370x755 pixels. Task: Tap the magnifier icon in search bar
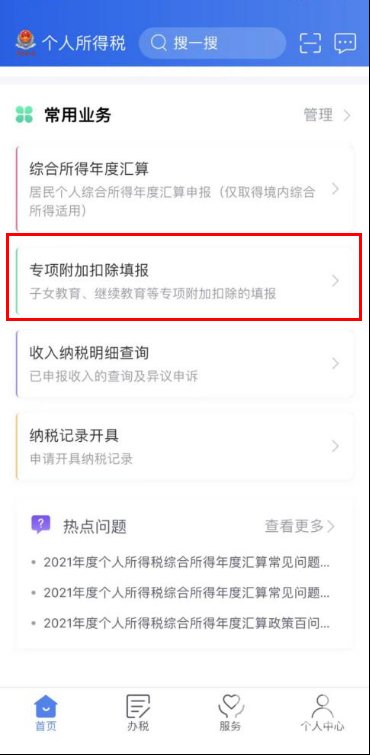pos(158,43)
